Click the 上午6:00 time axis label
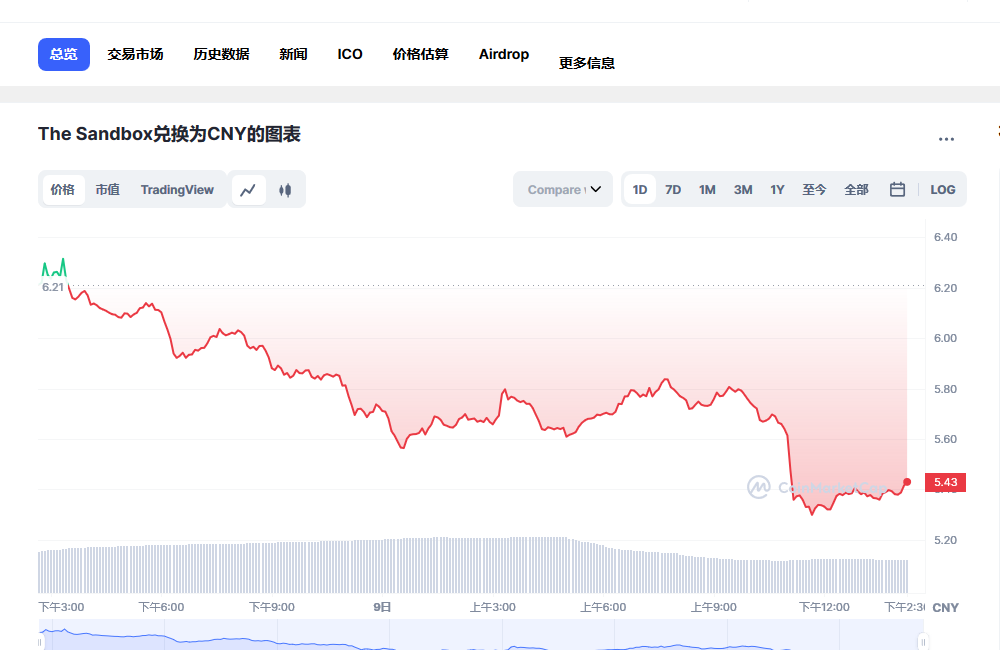1000x650 pixels. point(603,607)
